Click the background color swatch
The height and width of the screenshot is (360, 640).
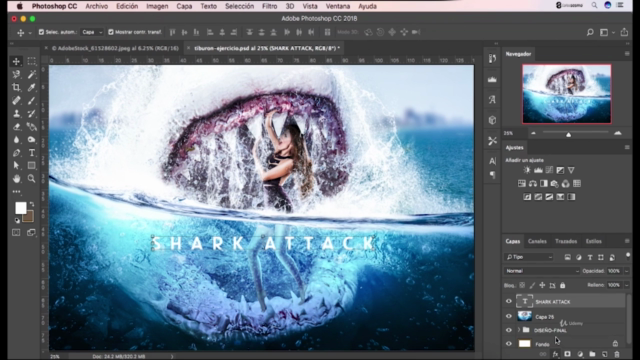29,216
